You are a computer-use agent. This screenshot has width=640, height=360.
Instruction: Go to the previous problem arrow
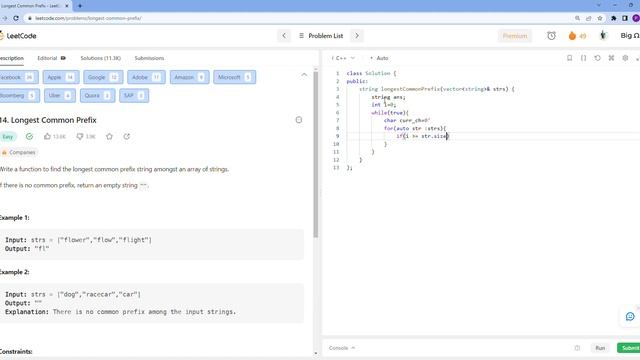tap(284, 36)
